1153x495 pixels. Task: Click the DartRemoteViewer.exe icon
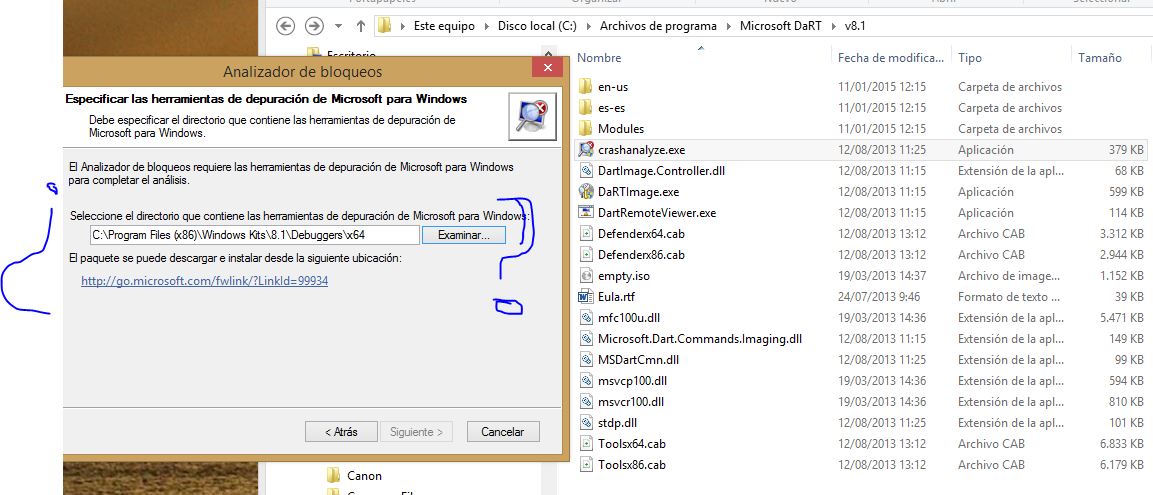pyautogui.click(x=586, y=213)
